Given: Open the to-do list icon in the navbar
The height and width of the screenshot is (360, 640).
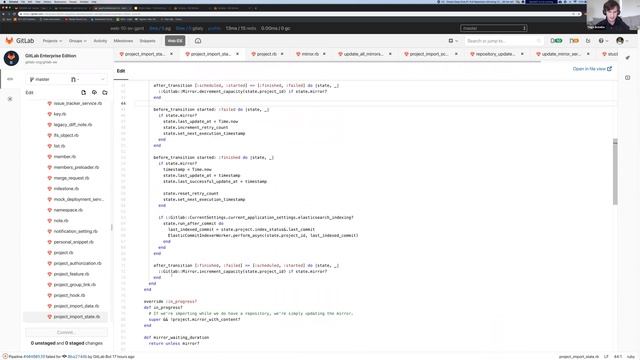Looking at the screenshot, I should pyautogui.click(x=588, y=41).
